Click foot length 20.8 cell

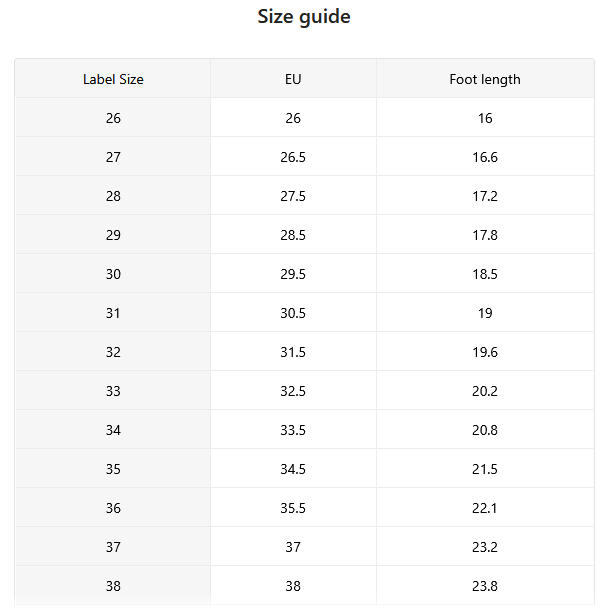click(485, 430)
